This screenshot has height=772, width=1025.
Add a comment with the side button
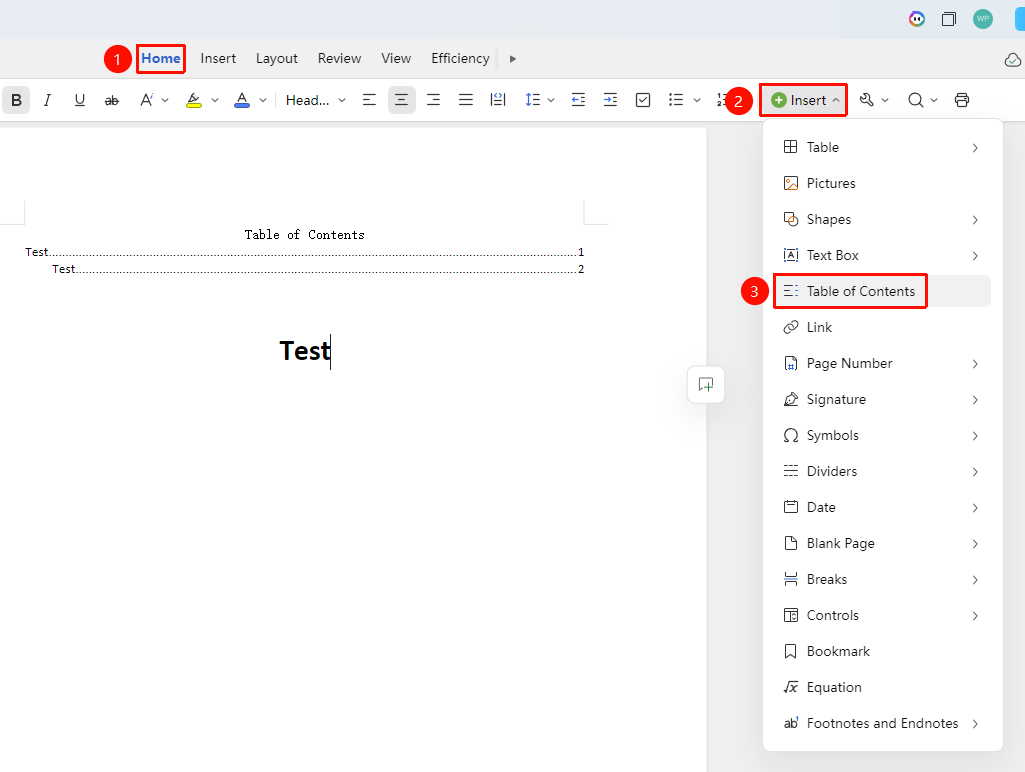tap(706, 384)
